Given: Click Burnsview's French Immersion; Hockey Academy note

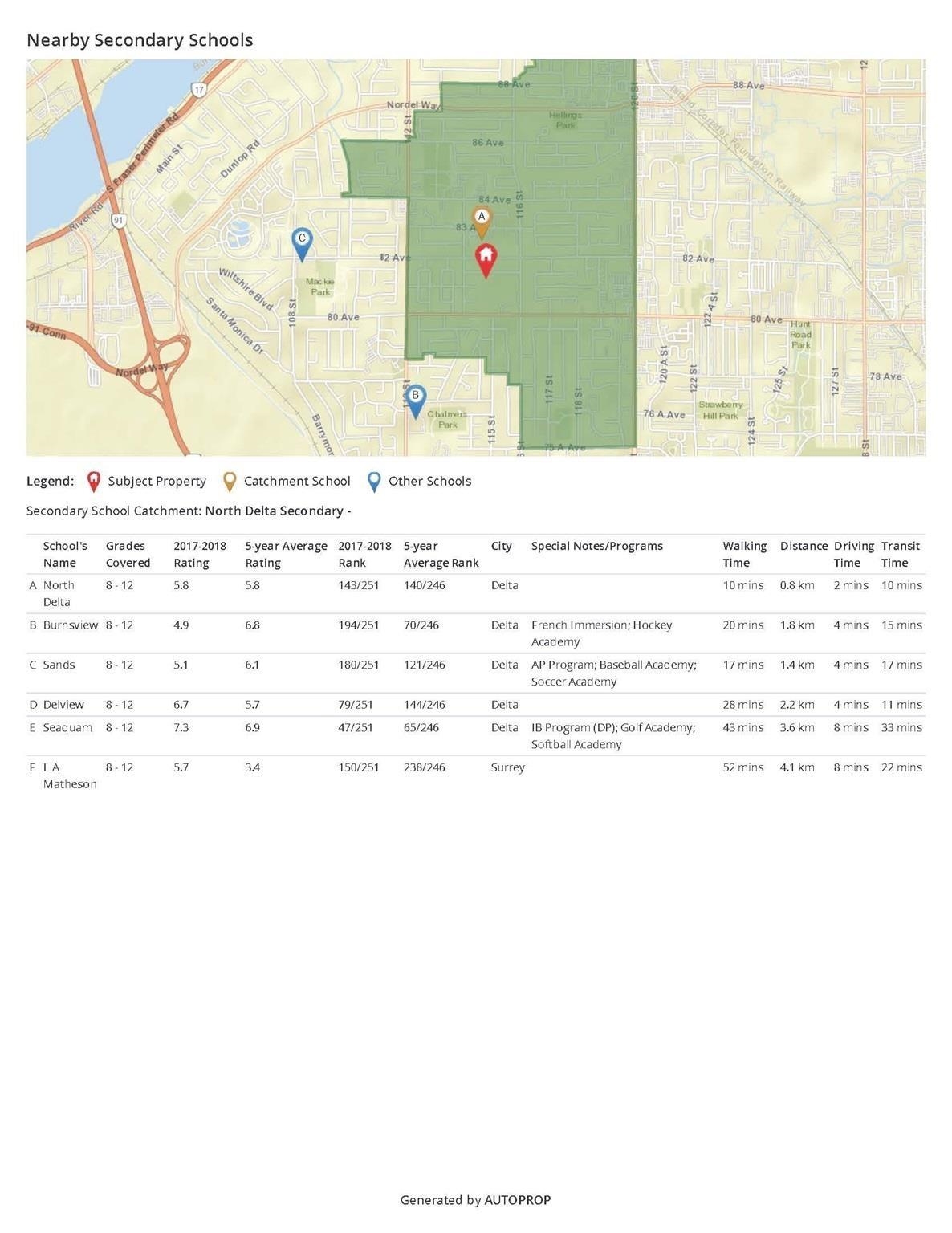Looking at the screenshot, I should pos(601,633).
